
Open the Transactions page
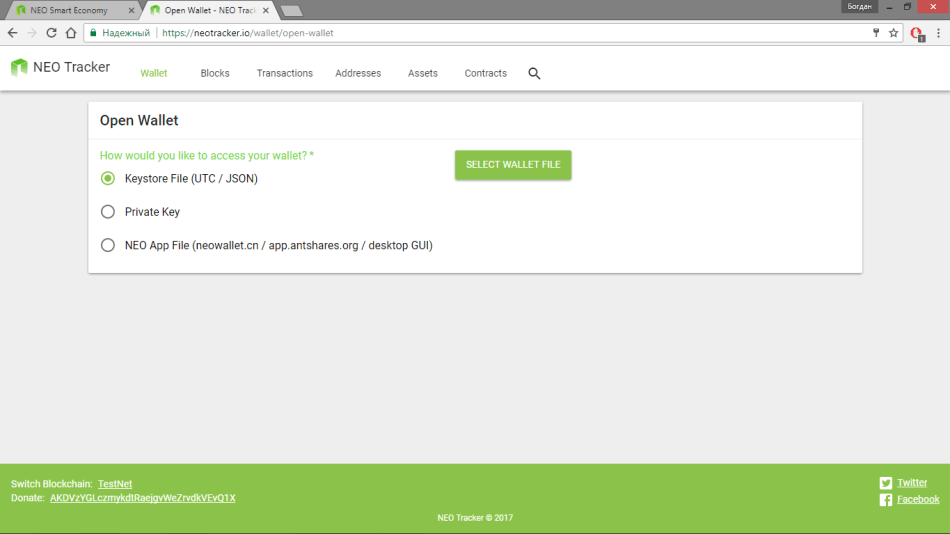point(285,73)
